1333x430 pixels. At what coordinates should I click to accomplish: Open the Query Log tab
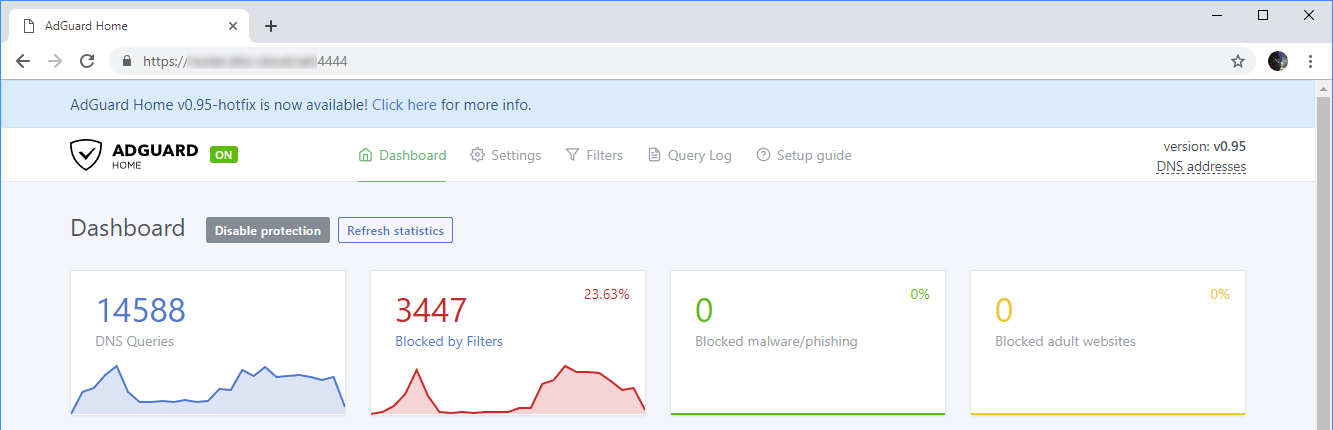[690, 155]
